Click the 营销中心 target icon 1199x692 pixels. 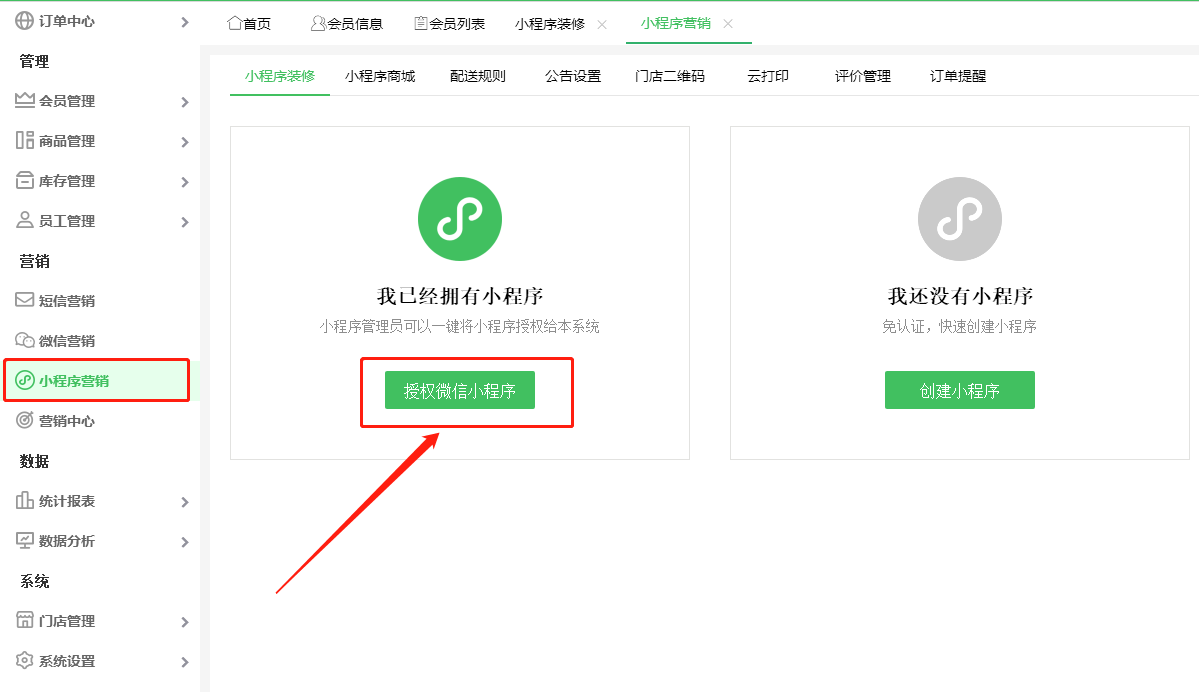tap(25, 421)
